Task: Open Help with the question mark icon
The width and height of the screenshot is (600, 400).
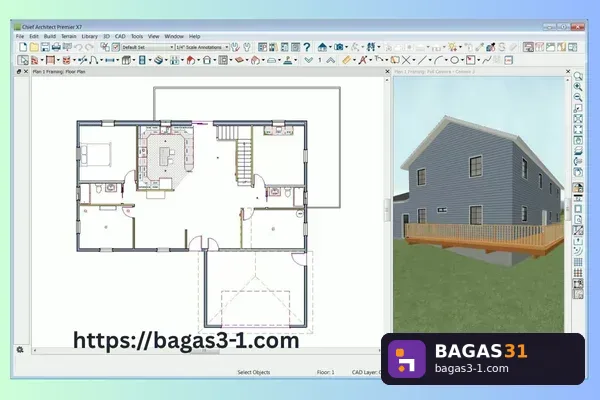Action: pos(307,47)
